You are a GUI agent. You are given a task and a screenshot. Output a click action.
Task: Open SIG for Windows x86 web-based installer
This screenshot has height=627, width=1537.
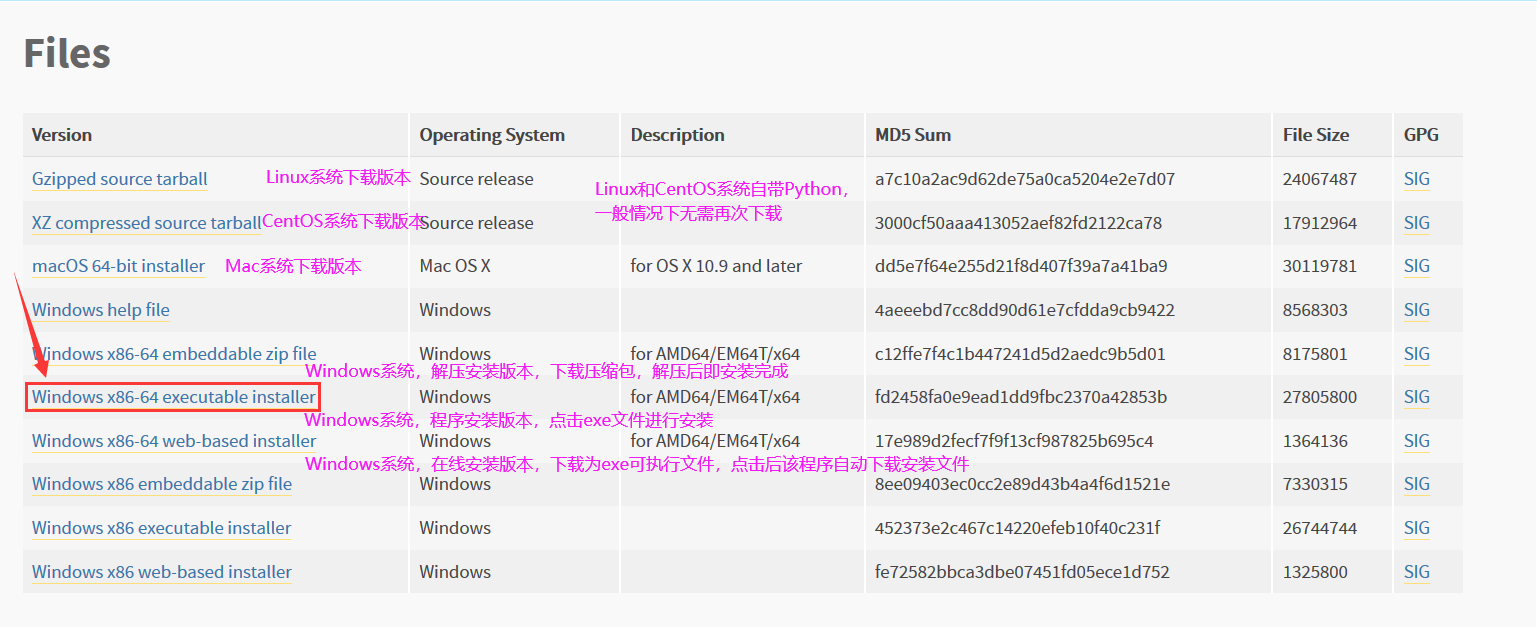(1417, 572)
